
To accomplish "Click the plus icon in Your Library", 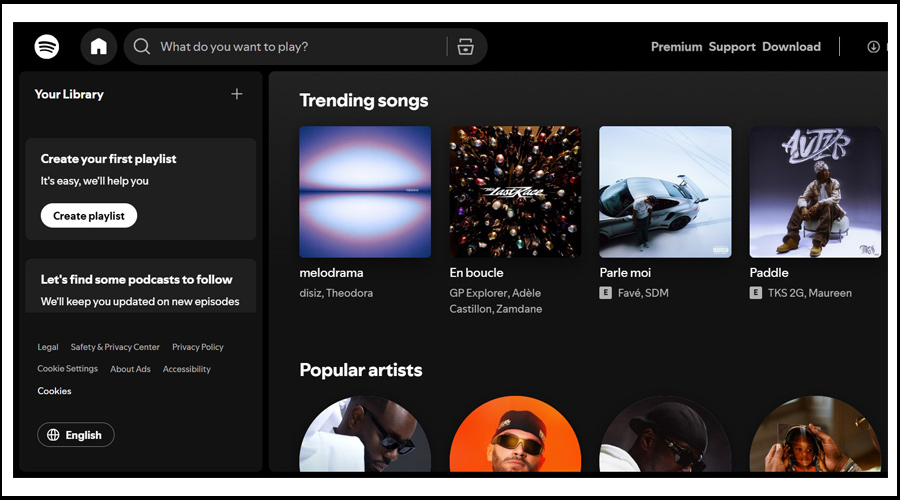I will tap(237, 94).
